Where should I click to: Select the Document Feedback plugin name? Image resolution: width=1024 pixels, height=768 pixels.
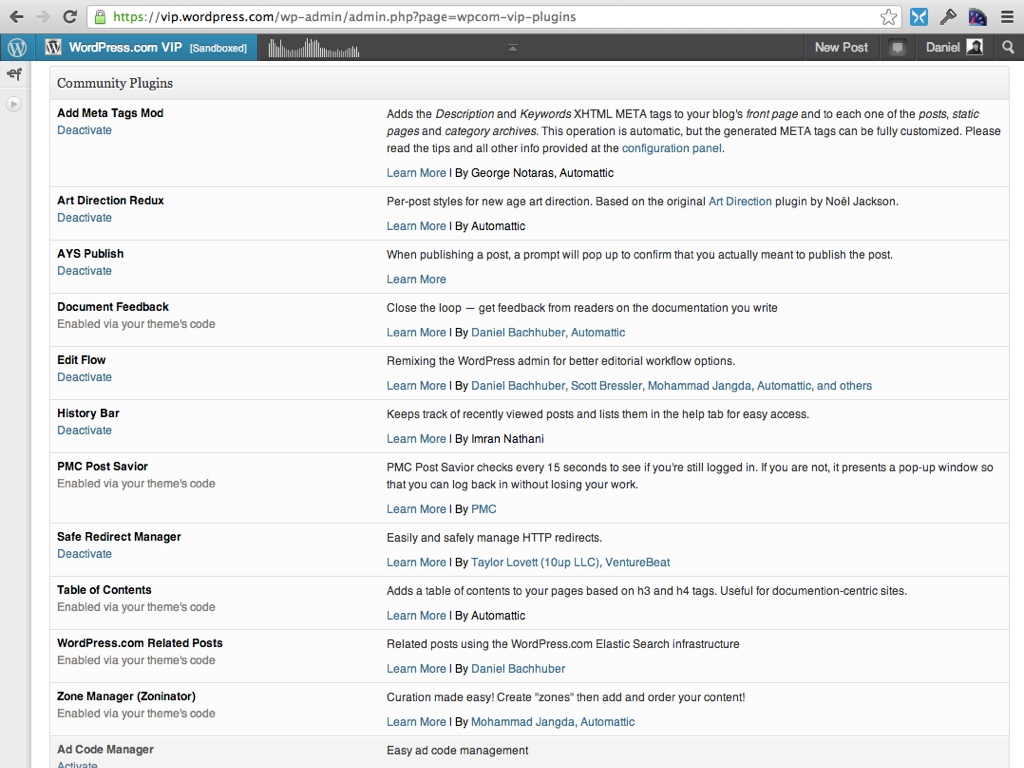(x=113, y=307)
